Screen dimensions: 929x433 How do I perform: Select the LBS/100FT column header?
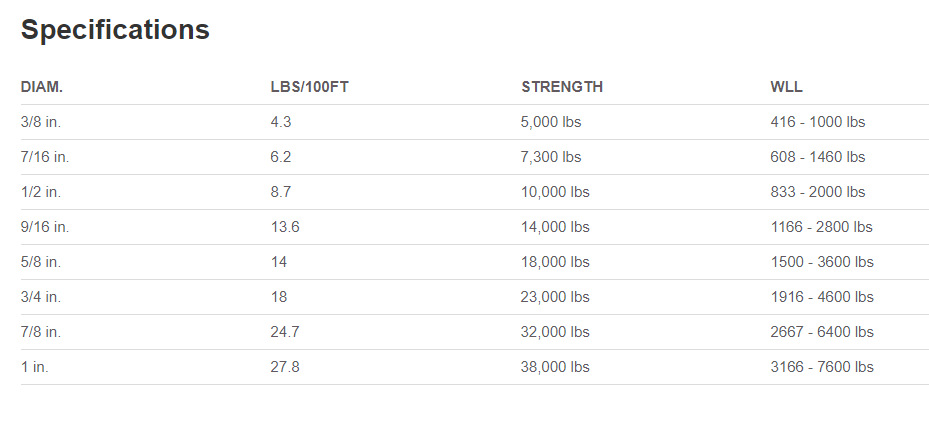tap(309, 87)
